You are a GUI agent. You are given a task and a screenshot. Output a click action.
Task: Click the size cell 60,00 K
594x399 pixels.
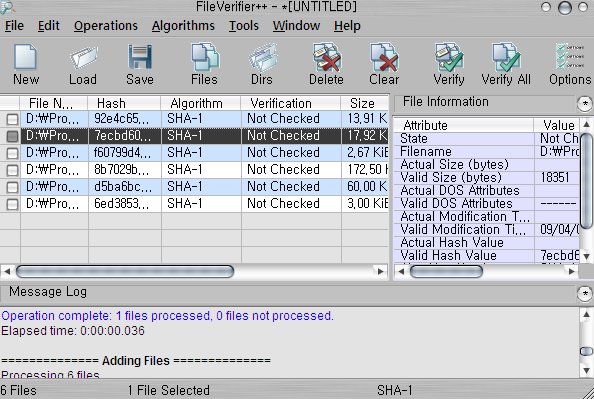click(365, 186)
